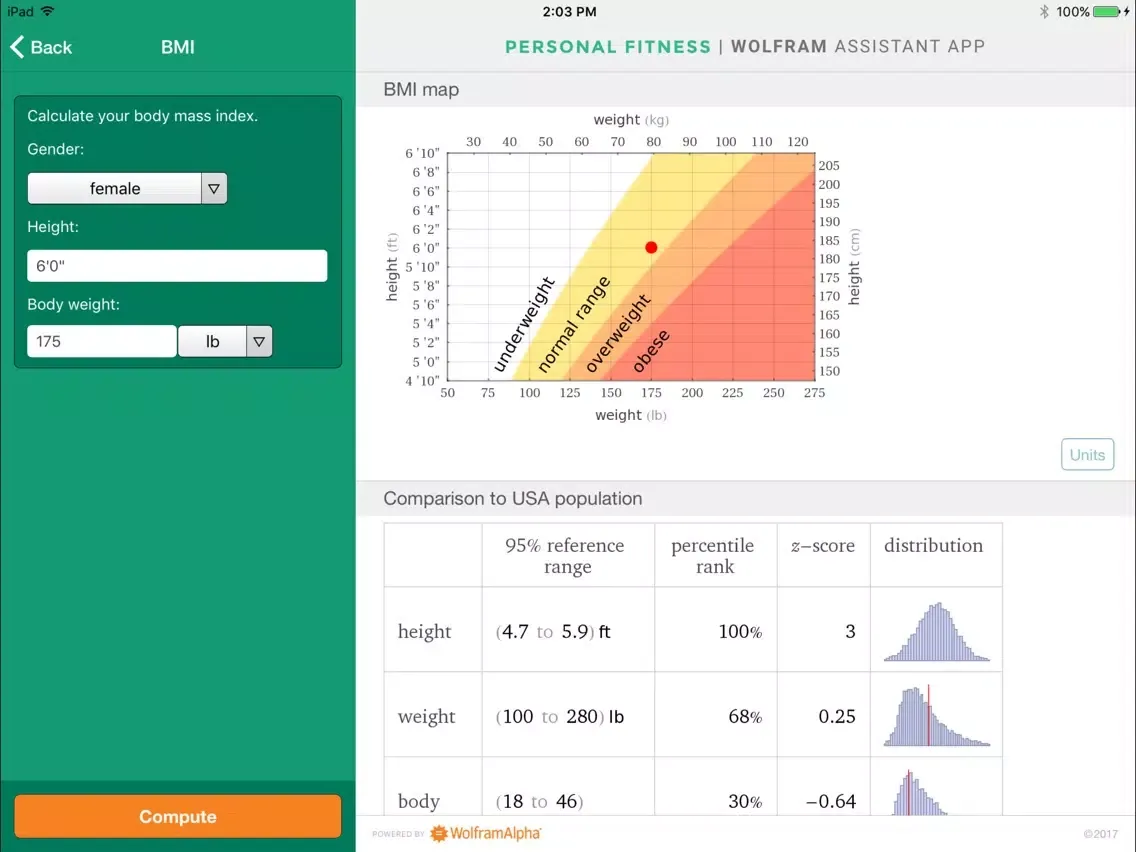Viewport: 1136px width, 852px height.
Task: Open the gender dropdown arrow
Action: point(214,188)
